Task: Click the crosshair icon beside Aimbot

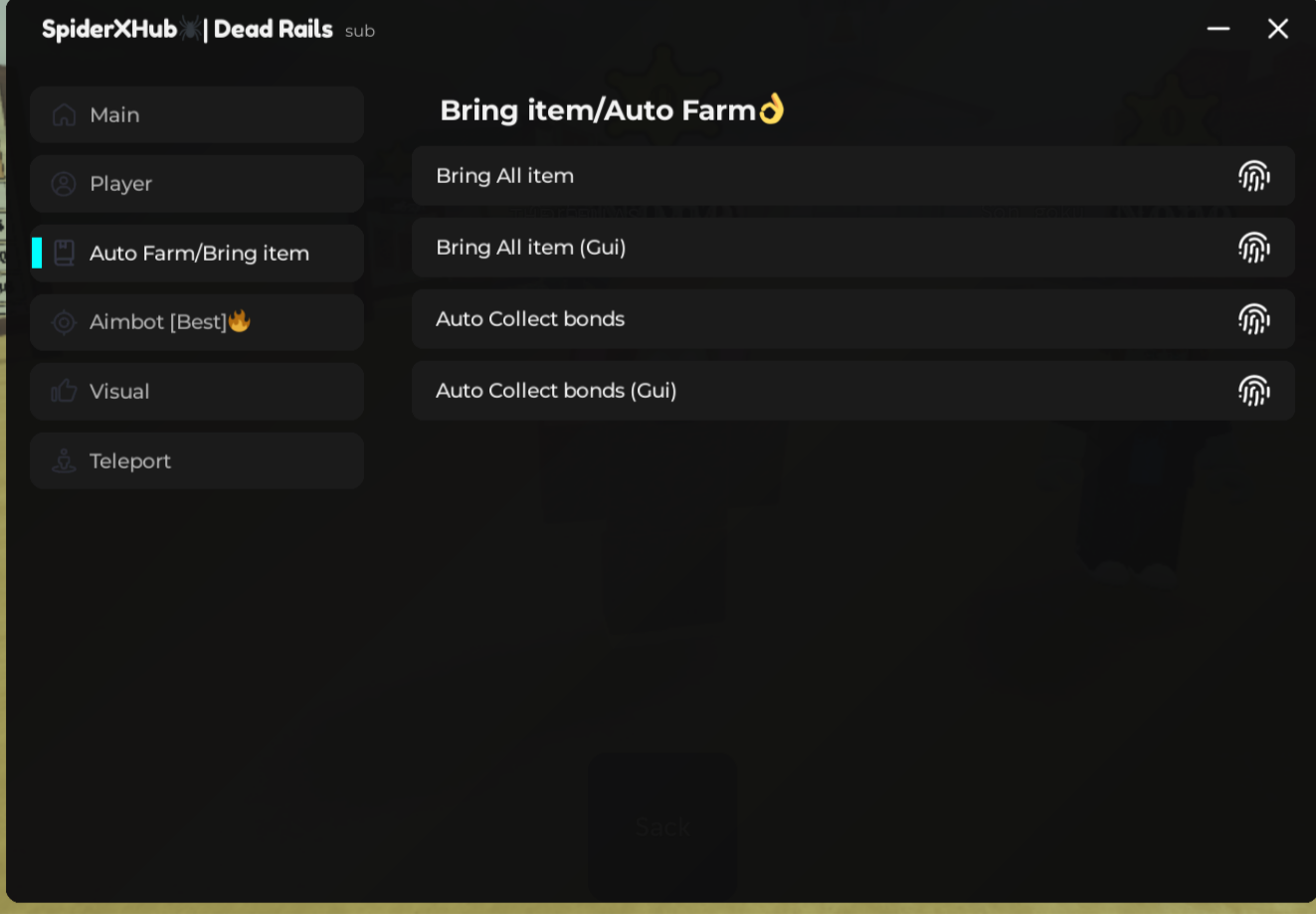Action: click(x=64, y=322)
